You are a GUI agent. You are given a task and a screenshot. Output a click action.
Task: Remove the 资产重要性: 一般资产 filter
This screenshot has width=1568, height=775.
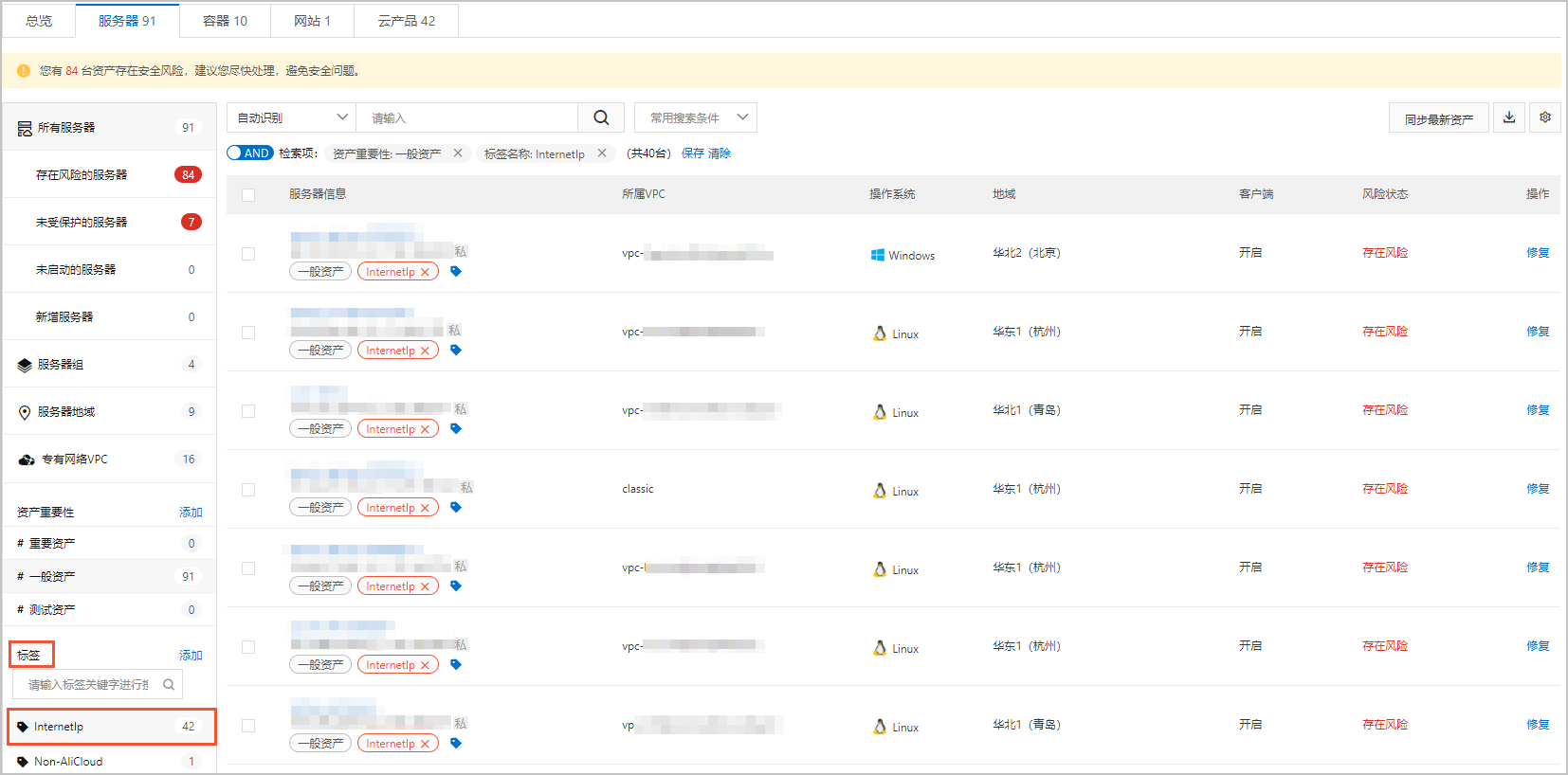[458, 153]
